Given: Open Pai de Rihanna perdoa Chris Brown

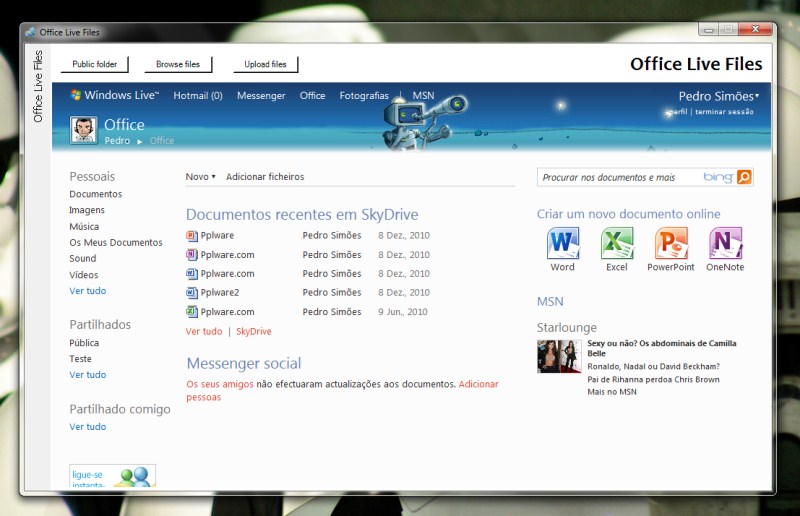Looking at the screenshot, I should coord(654,379).
